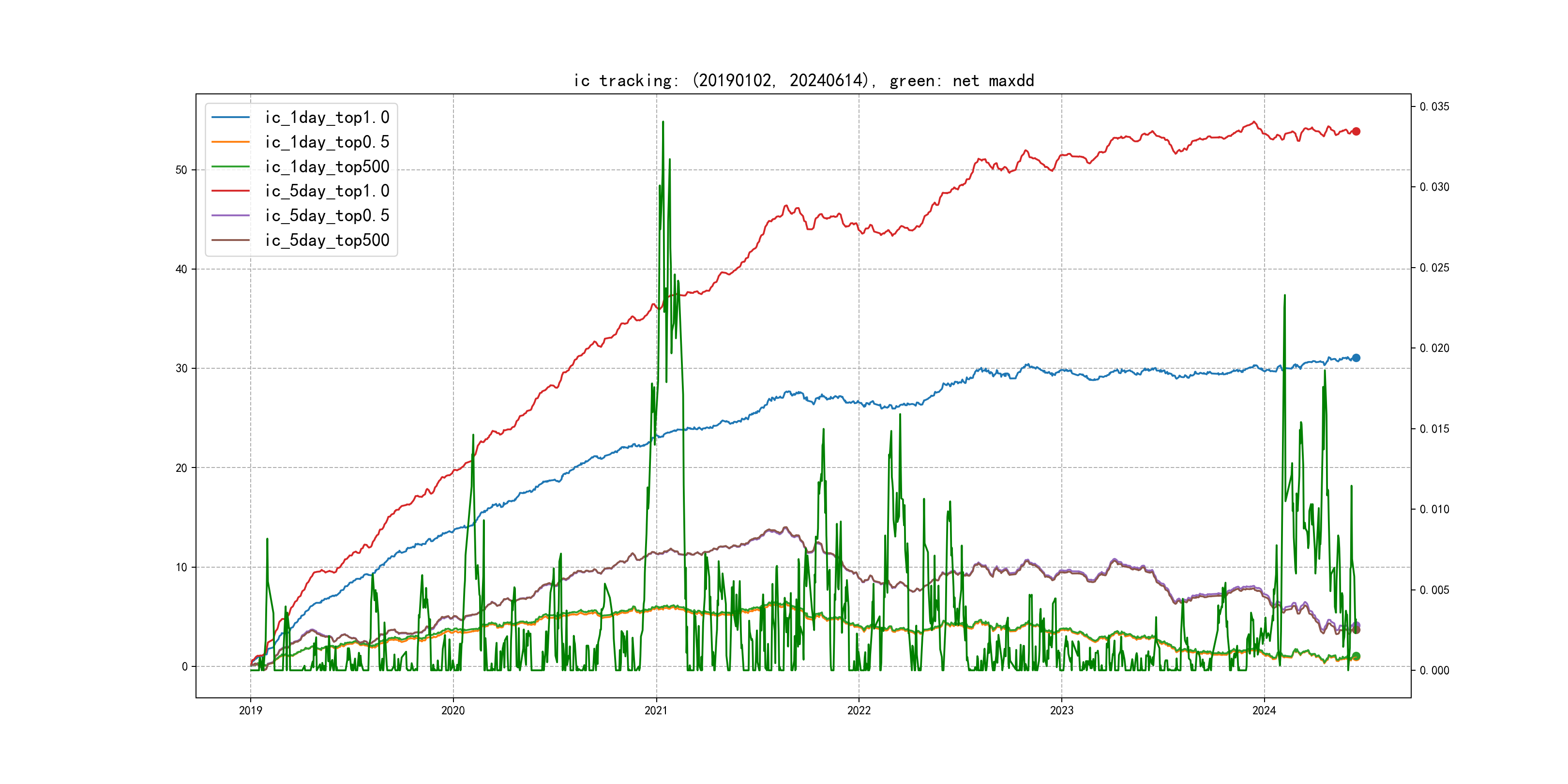This screenshot has height=784, width=1568.
Task: Click the ic_1day_top500 legend label
Action: (327, 167)
